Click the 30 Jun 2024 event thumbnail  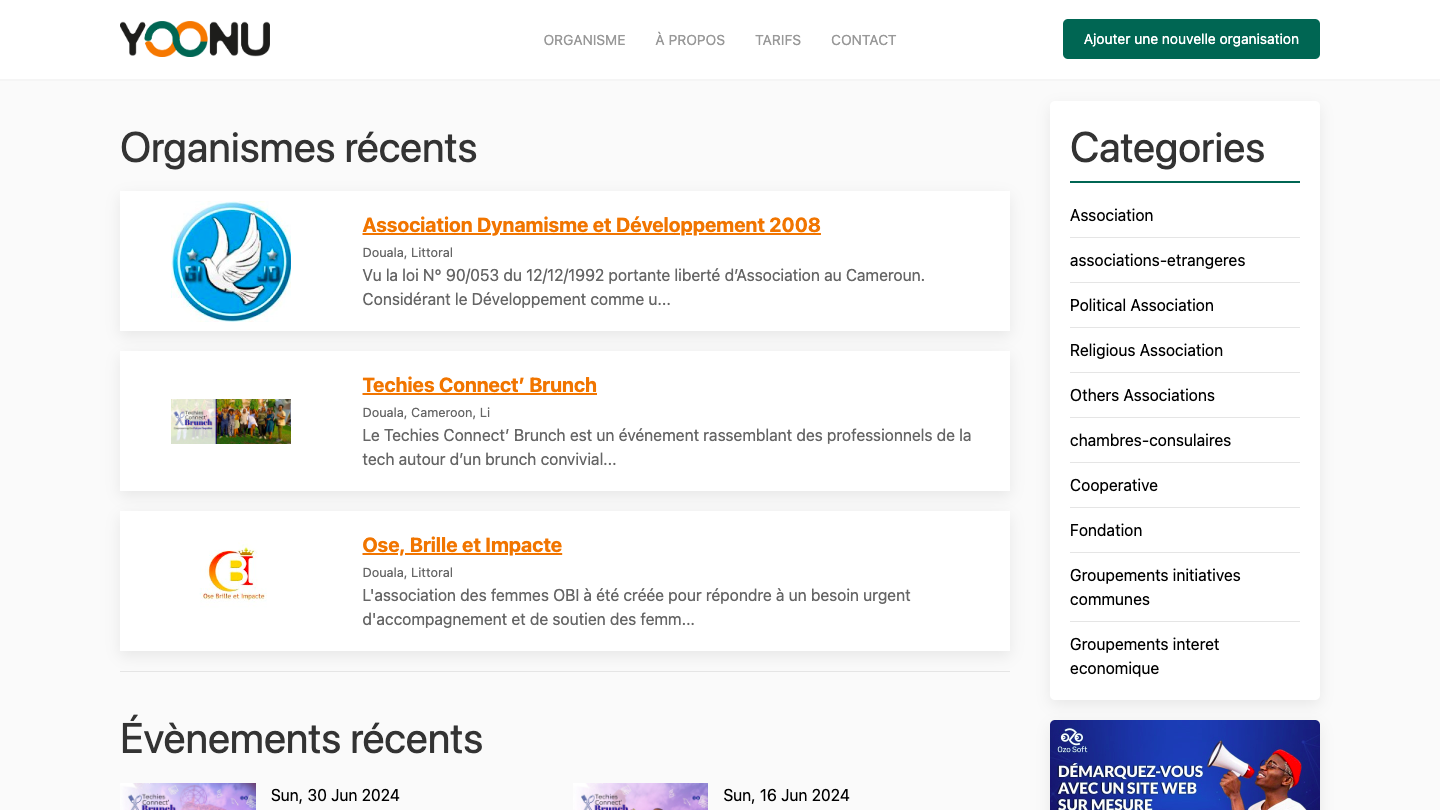[188, 796]
